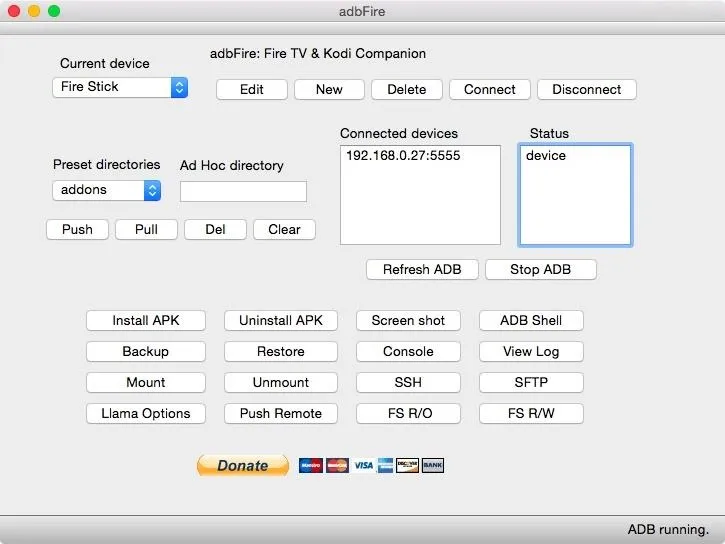The width and height of the screenshot is (725, 544).
Task: Stop the ADB server
Action: [541, 269]
